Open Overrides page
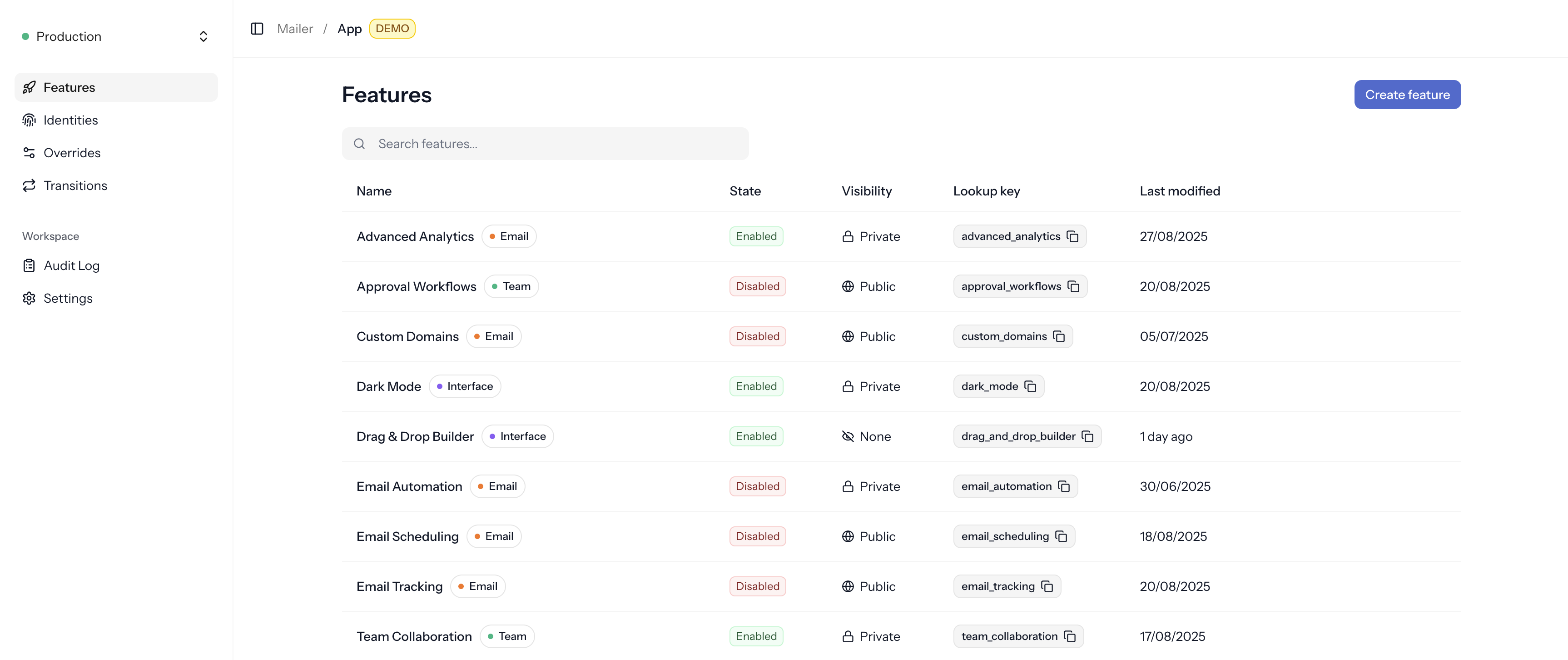1568x660 pixels. pos(116,153)
